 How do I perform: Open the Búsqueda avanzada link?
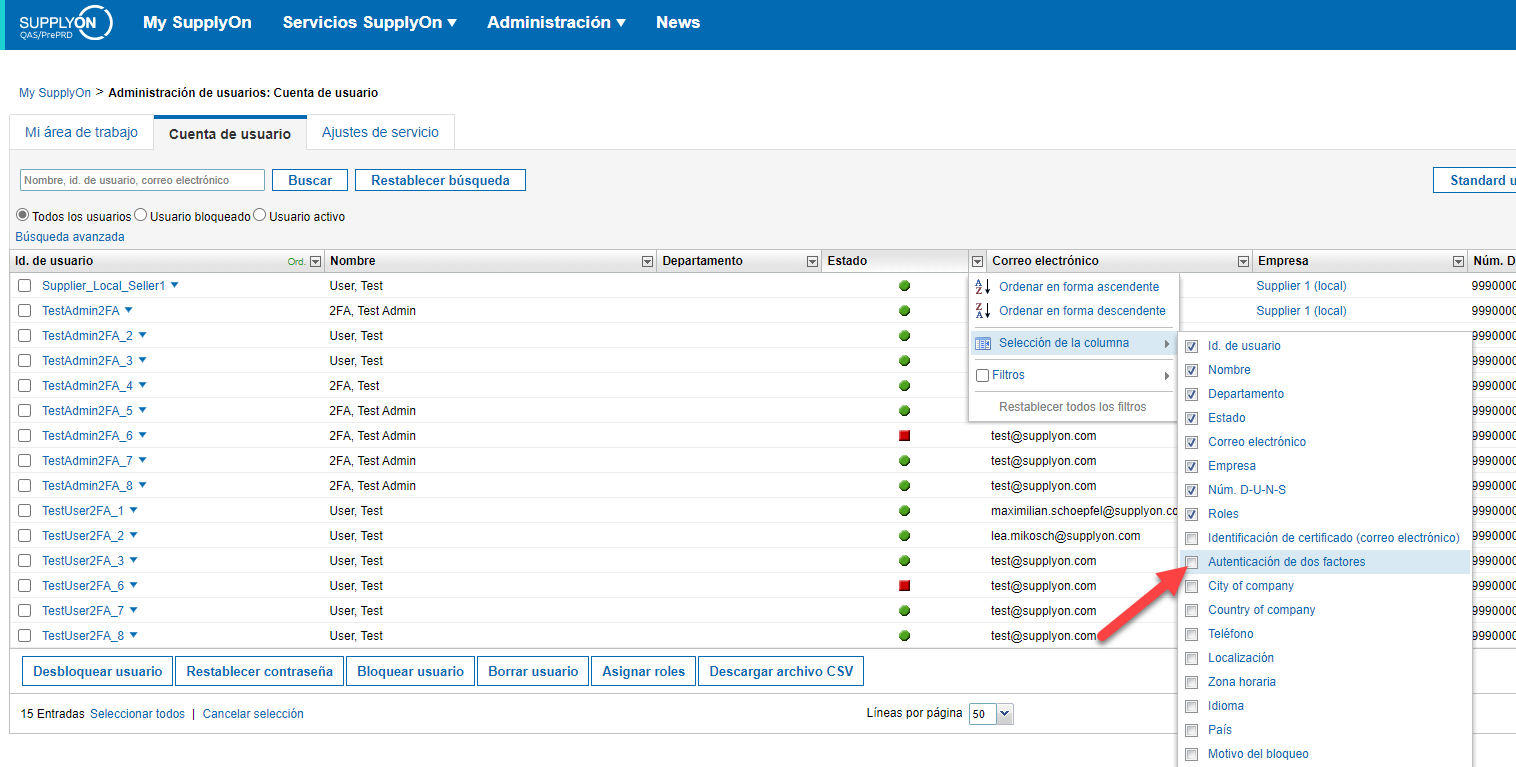[70, 237]
